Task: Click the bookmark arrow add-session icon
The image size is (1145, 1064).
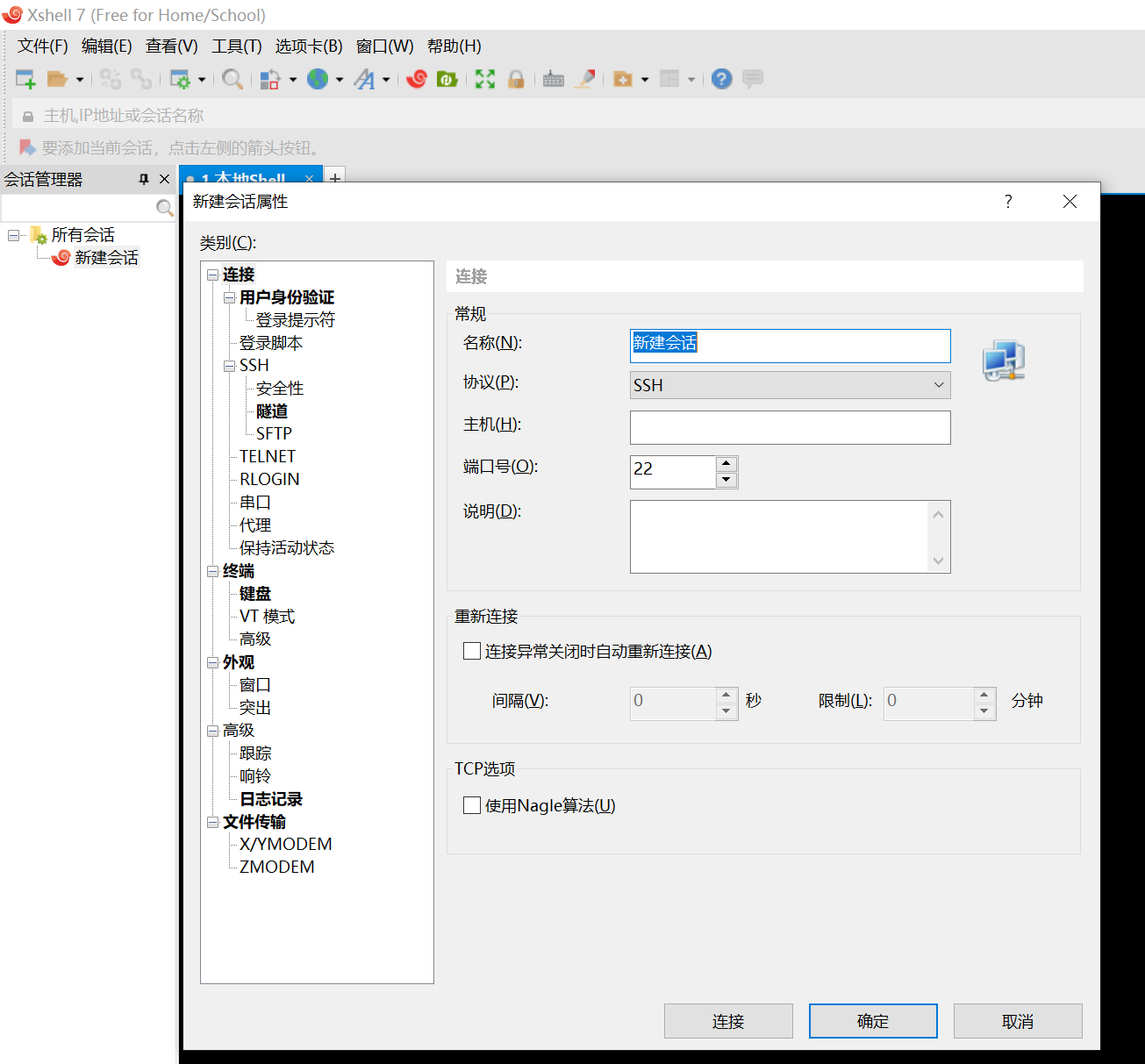Action: [27, 147]
